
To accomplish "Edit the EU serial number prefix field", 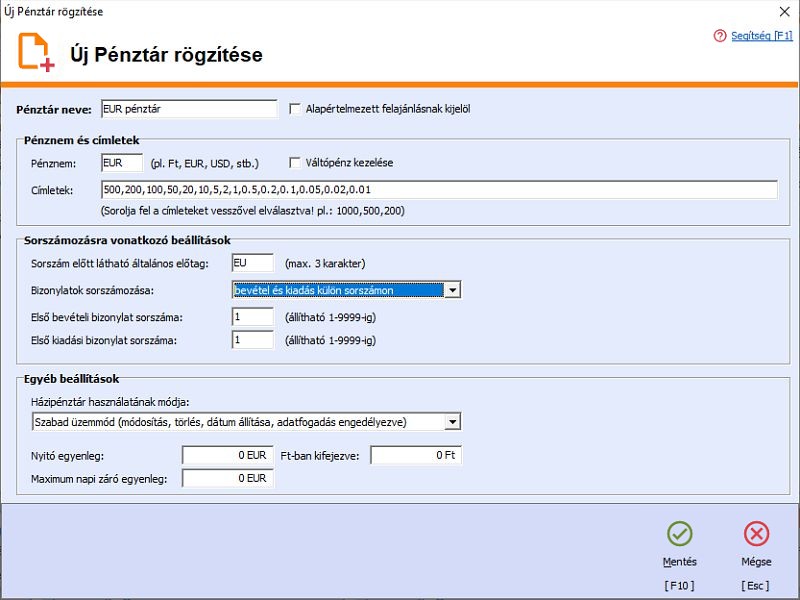I will click(x=253, y=264).
